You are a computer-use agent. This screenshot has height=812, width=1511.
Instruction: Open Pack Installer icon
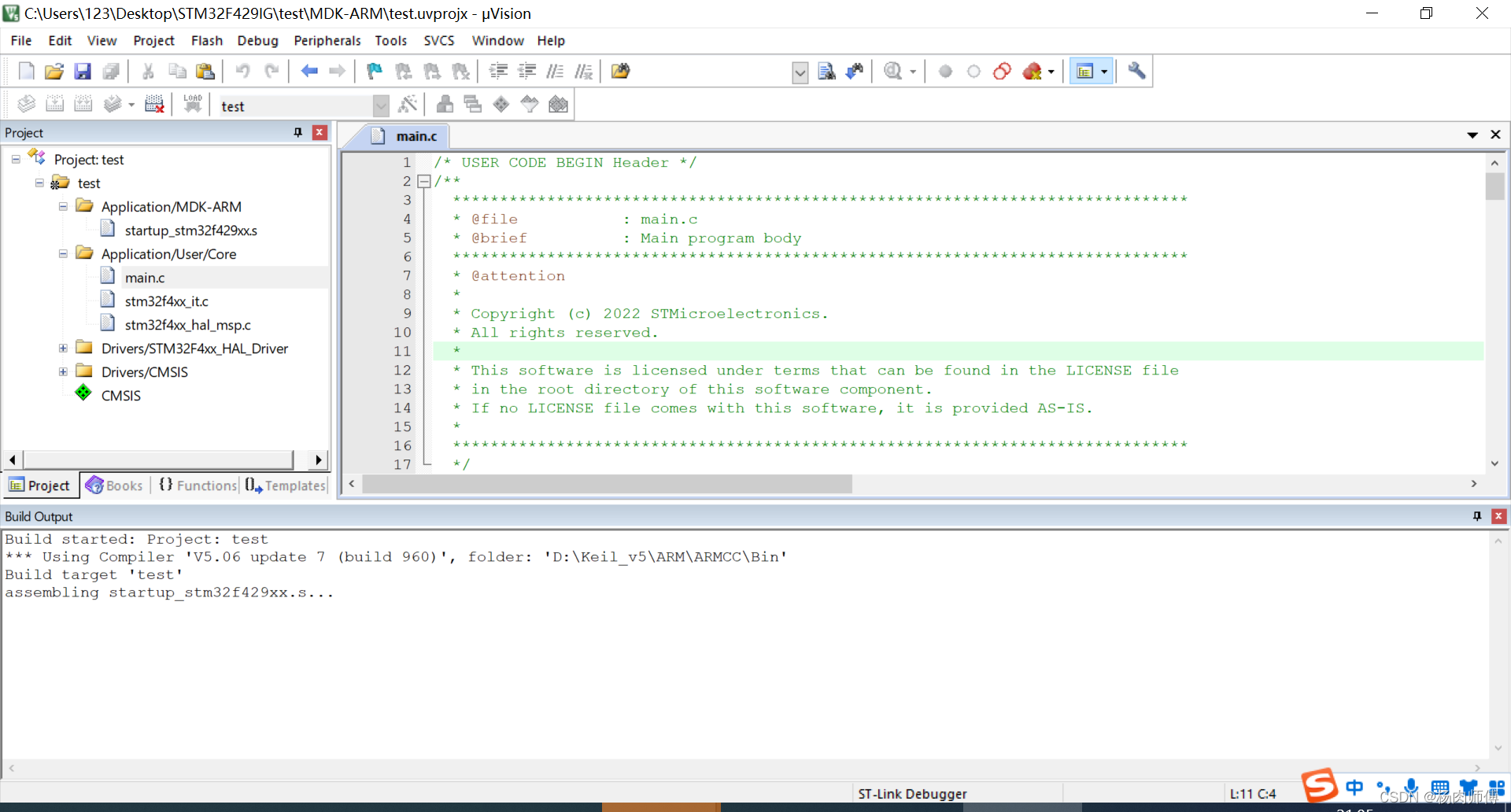coord(558,104)
